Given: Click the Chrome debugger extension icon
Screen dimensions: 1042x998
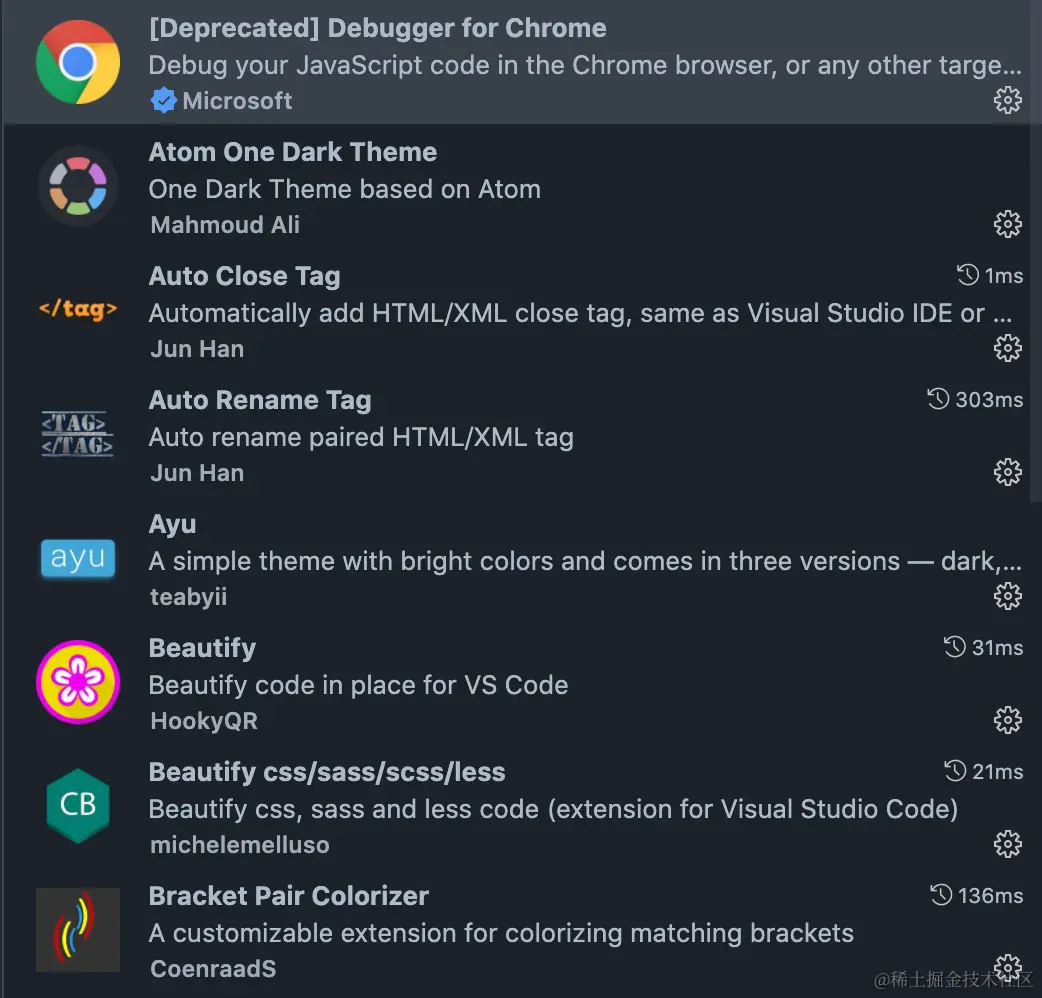Looking at the screenshot, I should point(78,62).
